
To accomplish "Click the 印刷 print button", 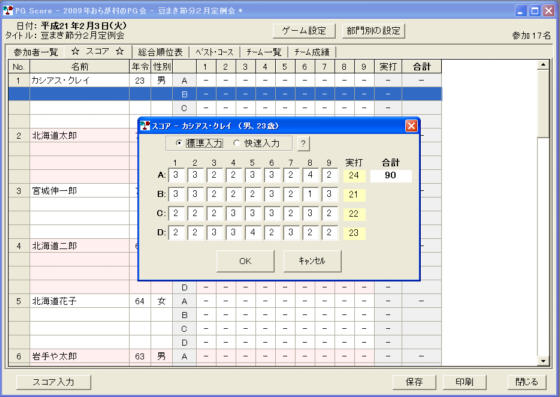I will coord(464,382).
